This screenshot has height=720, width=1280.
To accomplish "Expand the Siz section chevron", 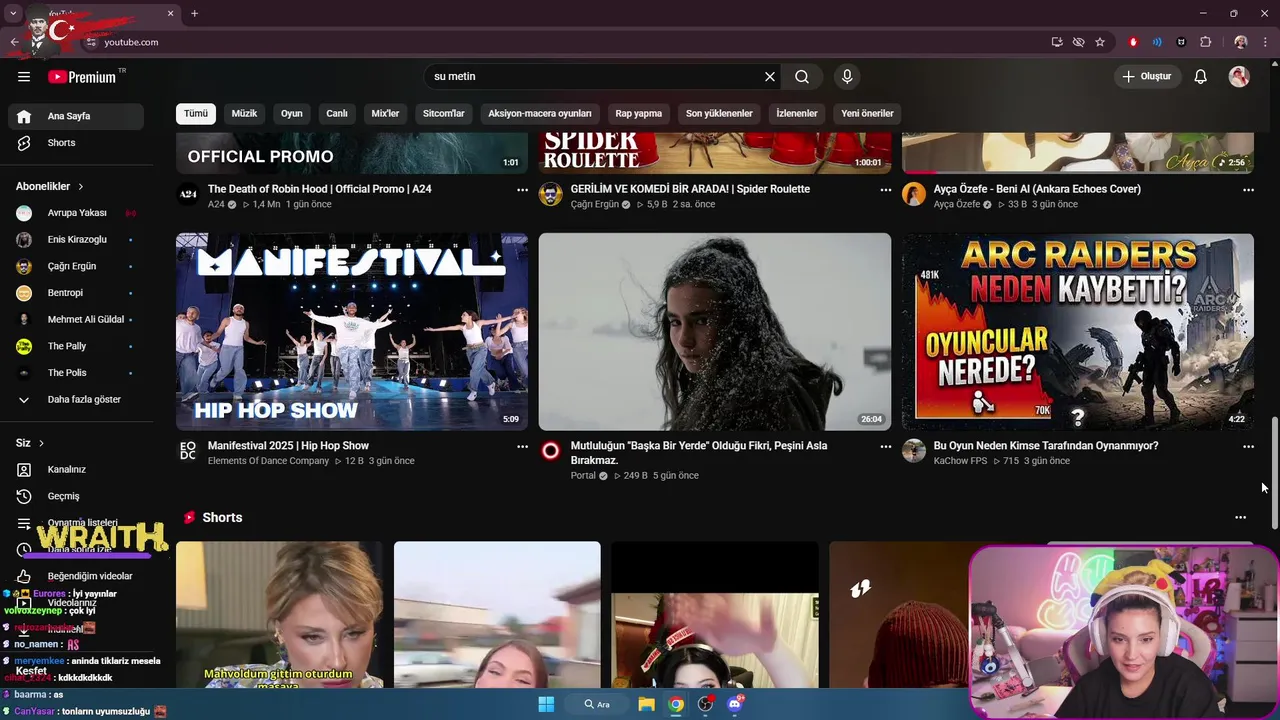I will point(41,443).
